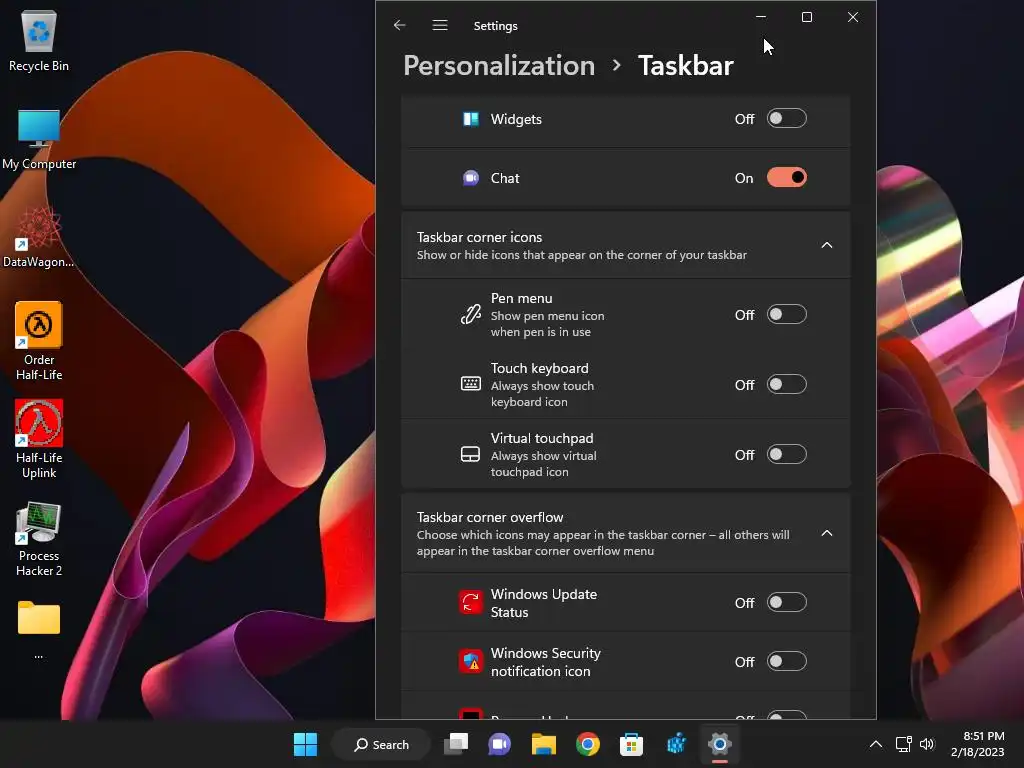This screenshot has height=768, width=1024.
Task: Click the Settings gear on the taskbar
Action: click(x=720, y=744)
